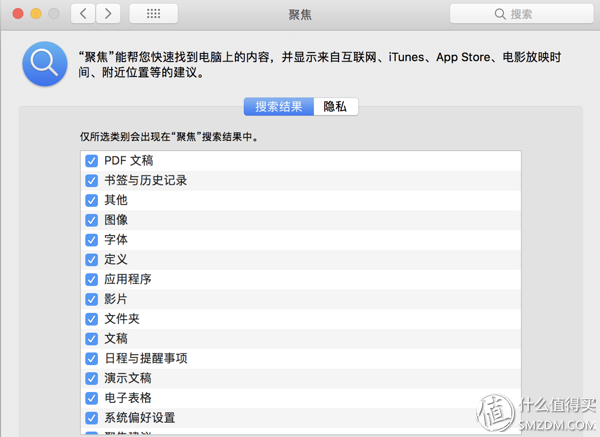Toggle the 图像 checkbox
The width and height of the screenshot is (600, 437).
click(91, 220)
